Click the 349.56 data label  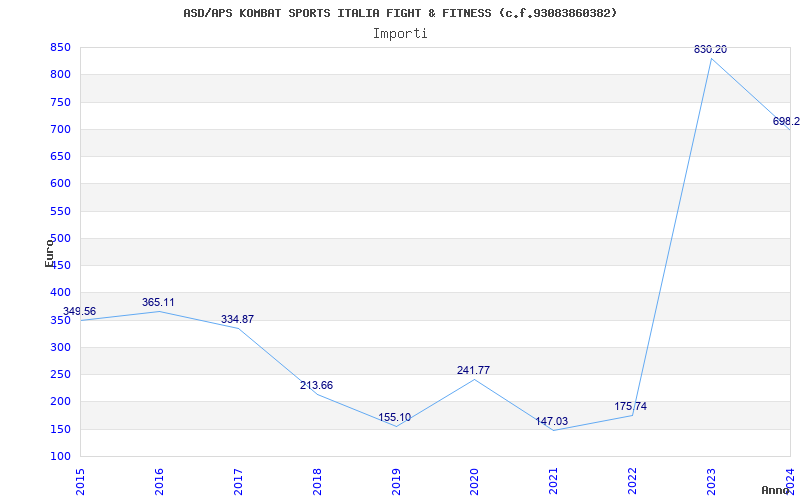pos(79,312)
